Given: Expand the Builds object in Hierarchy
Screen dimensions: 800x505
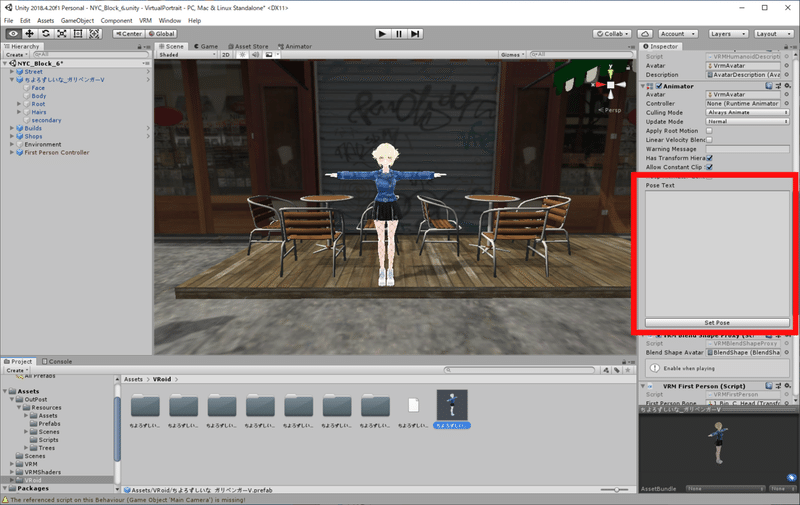Looking at the screenshot, I should (12, 128).
